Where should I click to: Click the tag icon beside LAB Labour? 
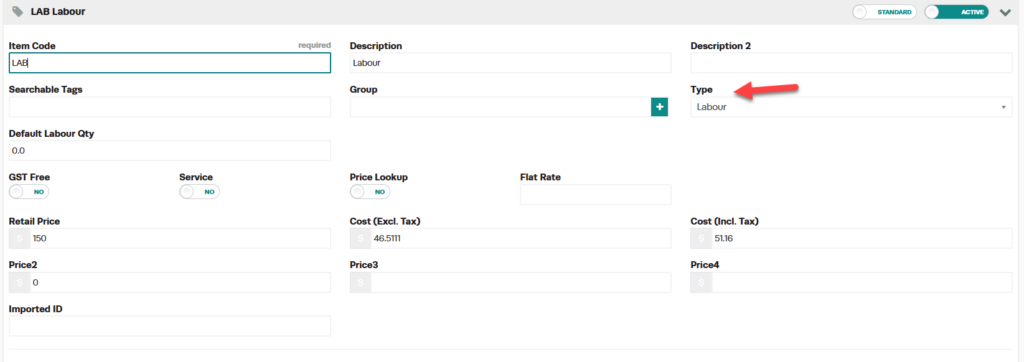pos(18,12)
